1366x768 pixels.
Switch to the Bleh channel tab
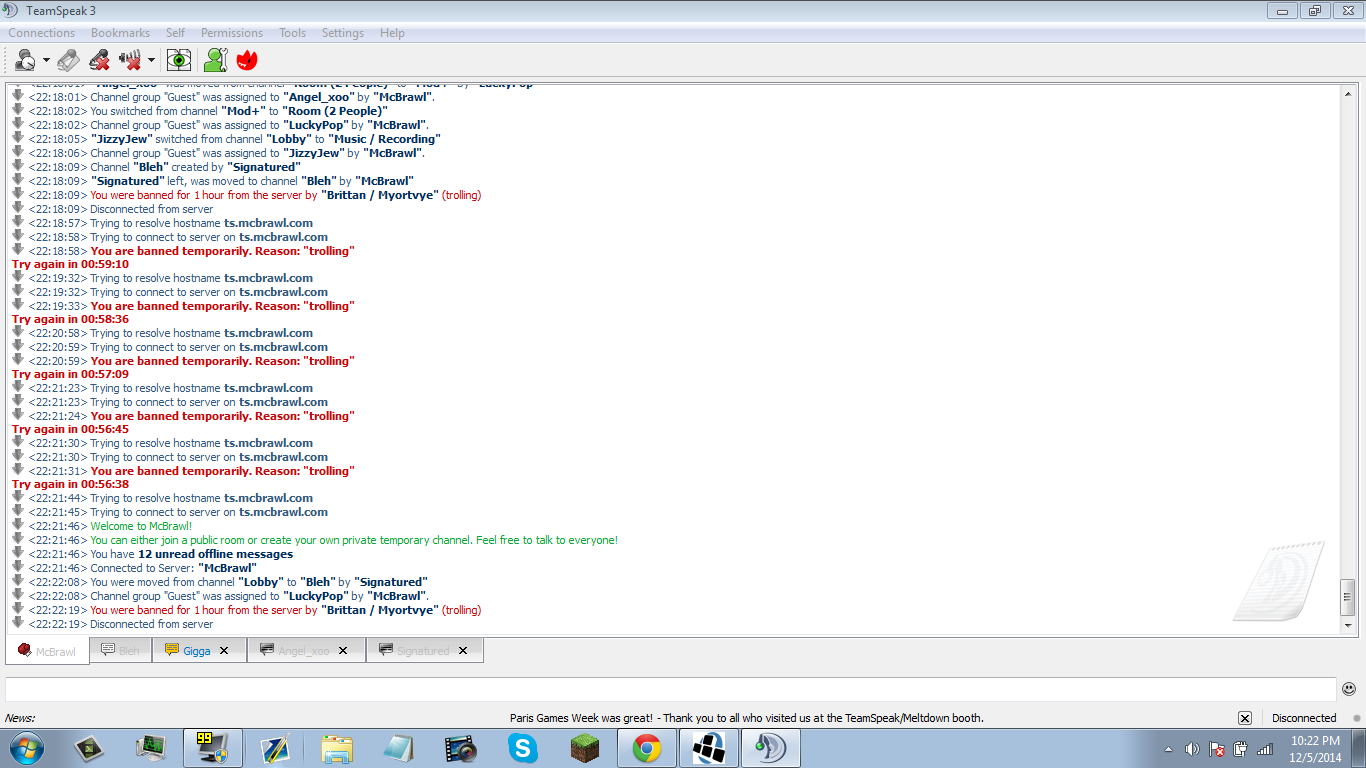[x=121, y=651]
